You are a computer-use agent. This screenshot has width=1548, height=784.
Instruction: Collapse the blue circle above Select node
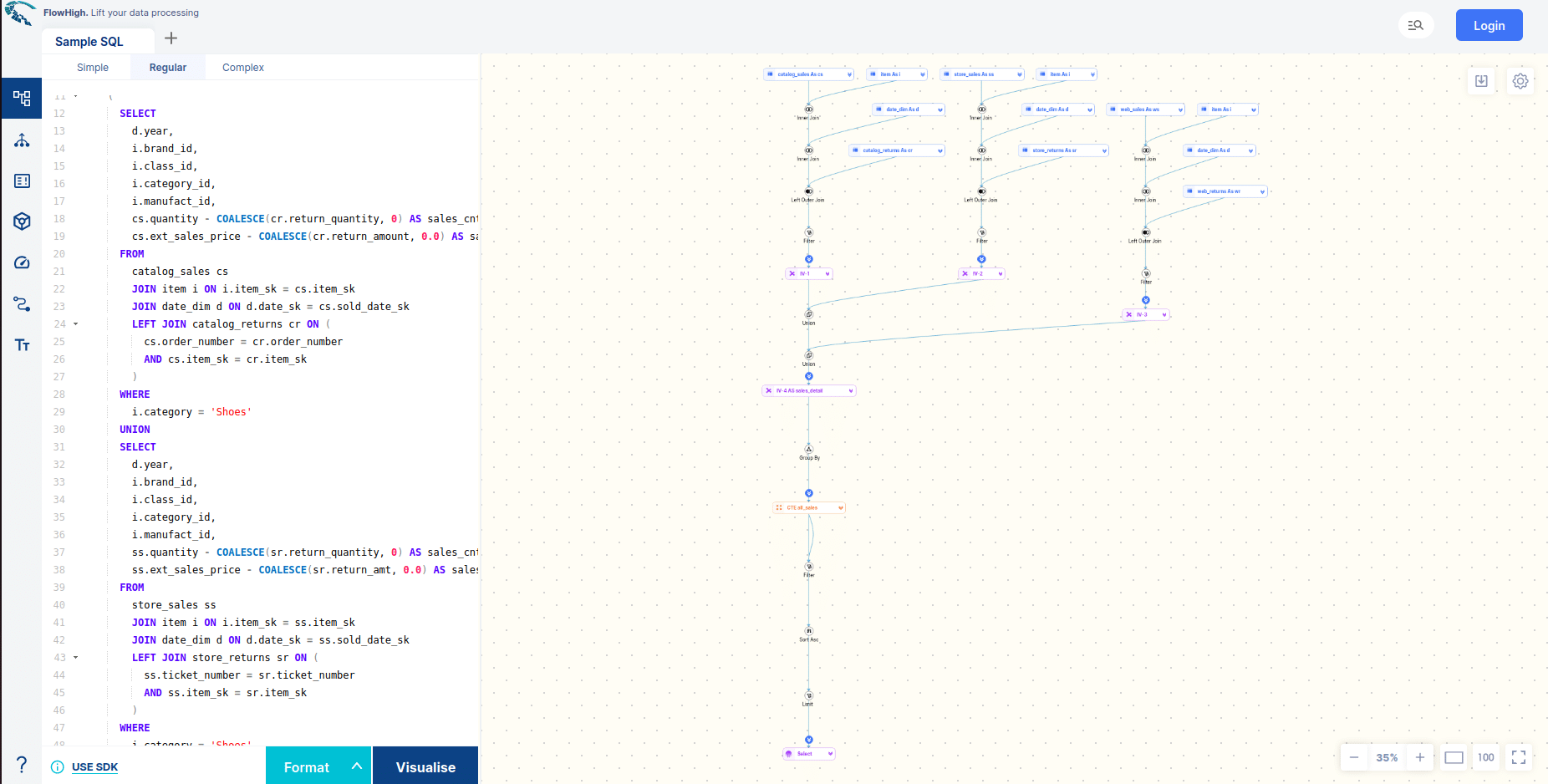[x=808, y=740]
